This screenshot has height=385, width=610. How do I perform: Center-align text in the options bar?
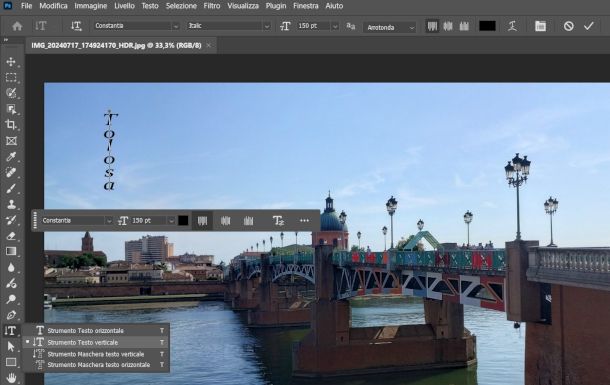coord(448,26)
